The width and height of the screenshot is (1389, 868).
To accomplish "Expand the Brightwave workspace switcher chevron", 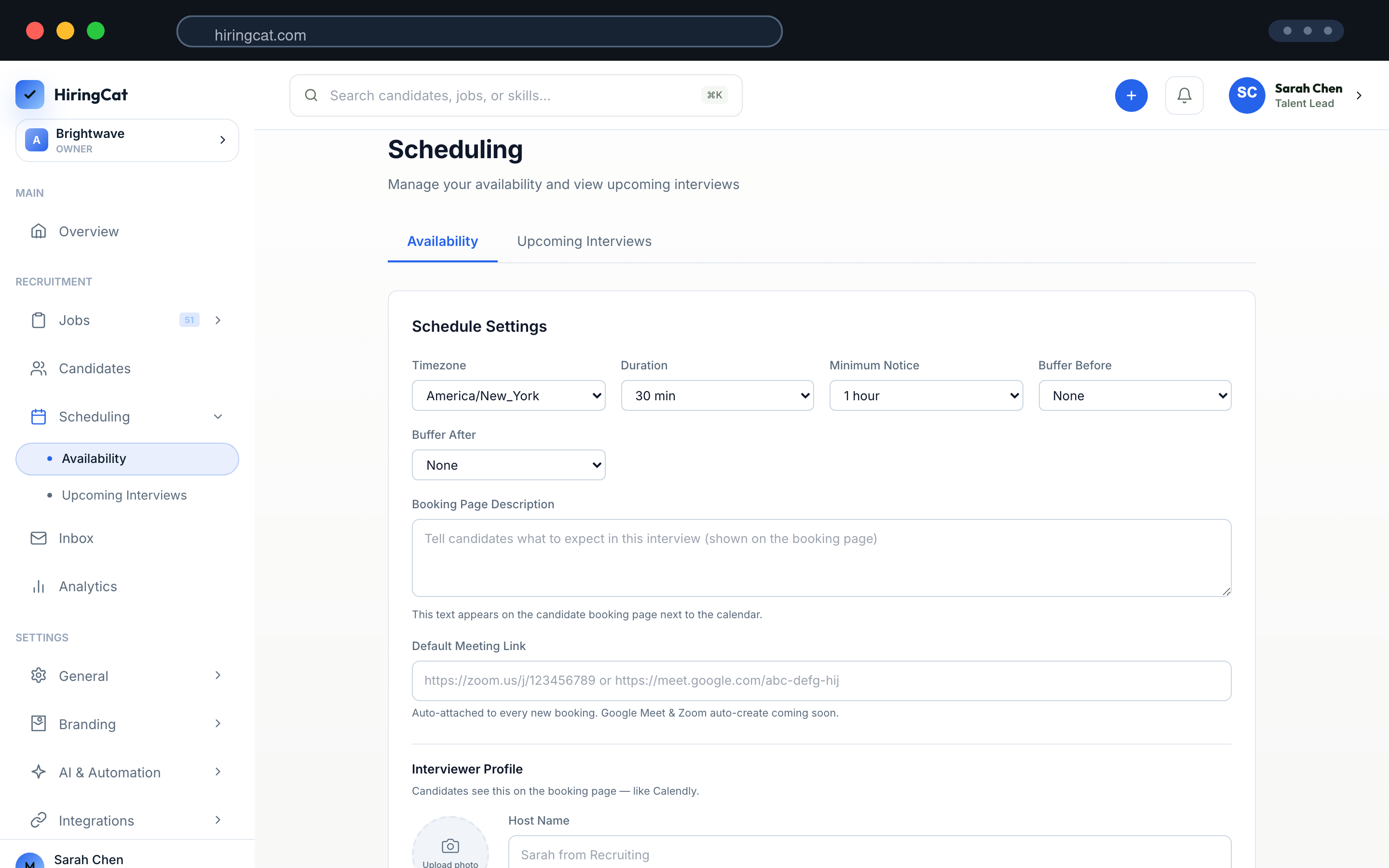I will pyautogui.click(x=223, y=140).
